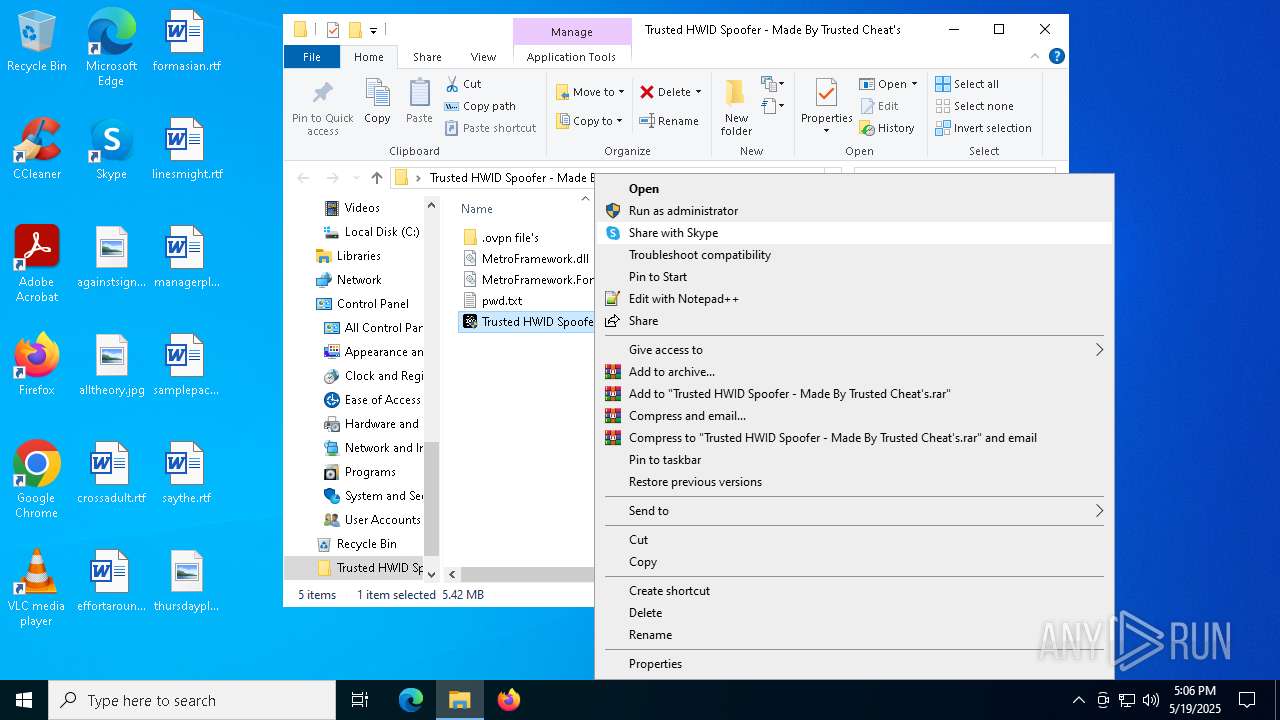Viewport: 1280px width, 720px height.
Task: Switch to the Share ribbon tab
Action: (427, 57)
